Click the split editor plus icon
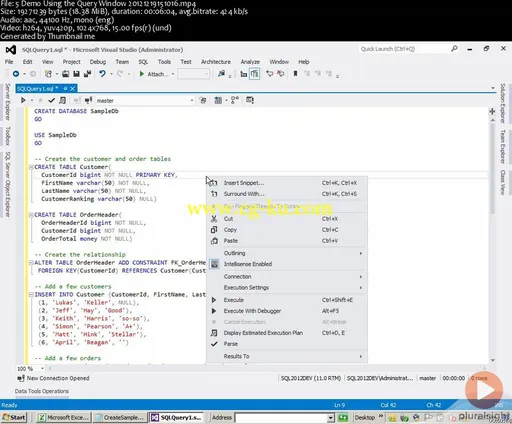512x424 pixels. pos(492,111)
